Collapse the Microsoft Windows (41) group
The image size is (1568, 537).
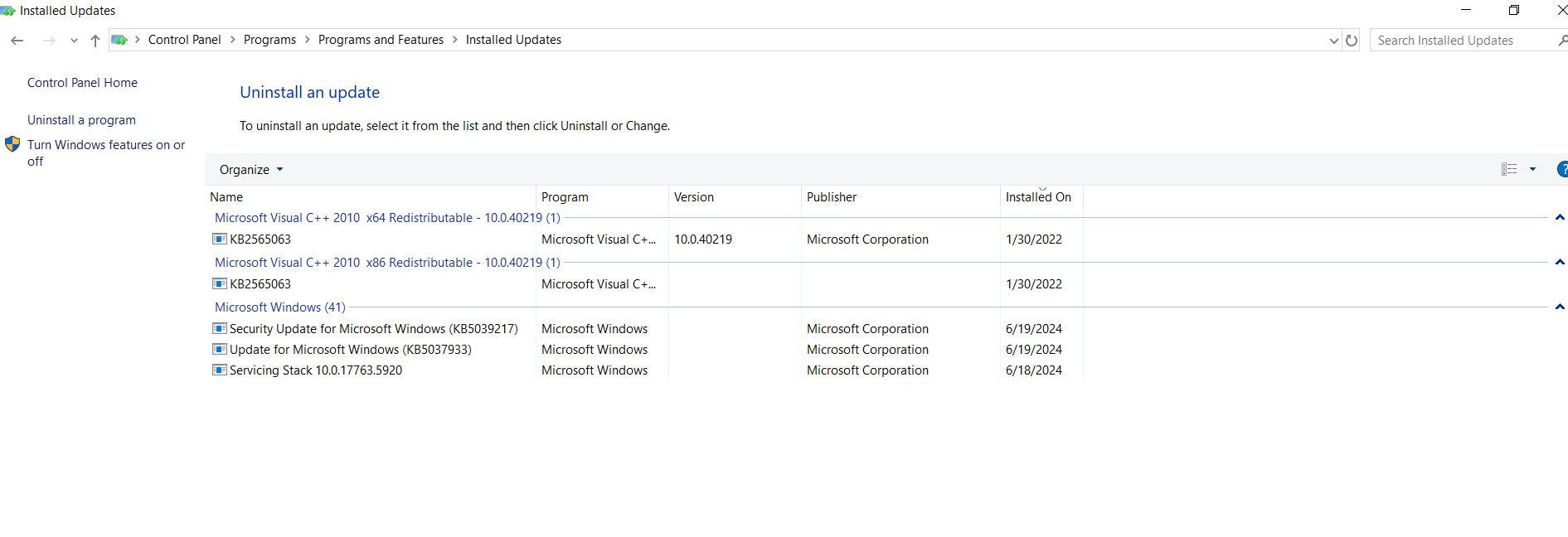tap(1560, 307)
